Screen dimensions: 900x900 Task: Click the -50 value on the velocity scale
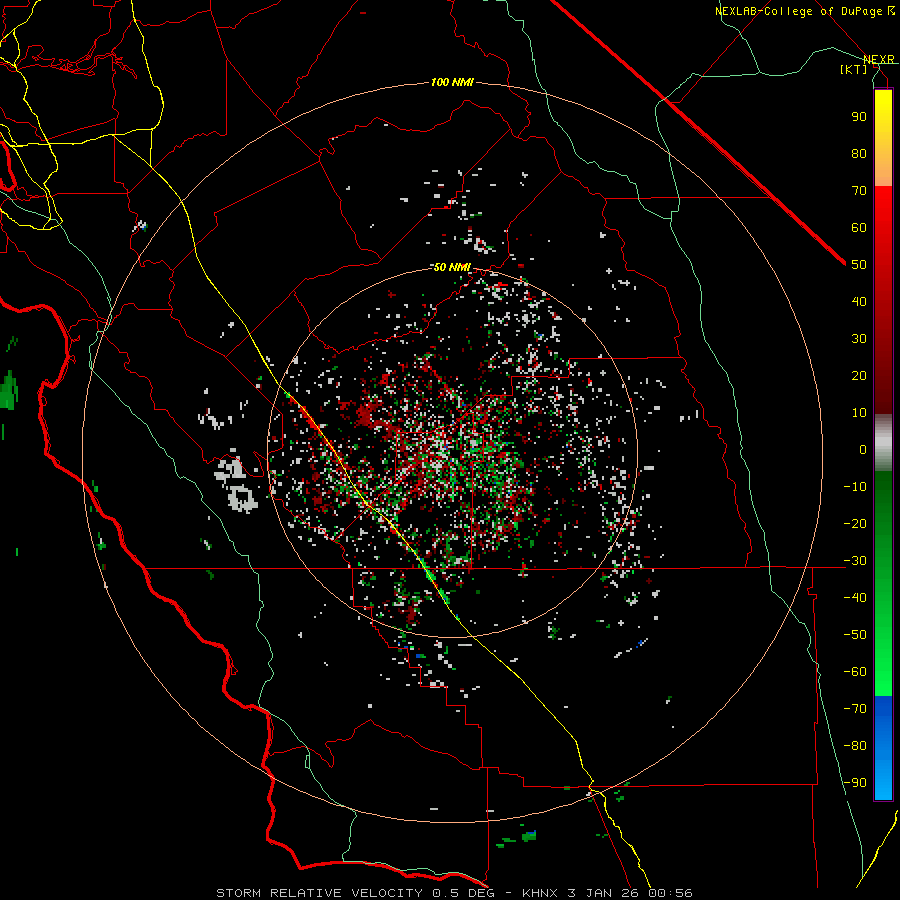(x=855, y=635)
